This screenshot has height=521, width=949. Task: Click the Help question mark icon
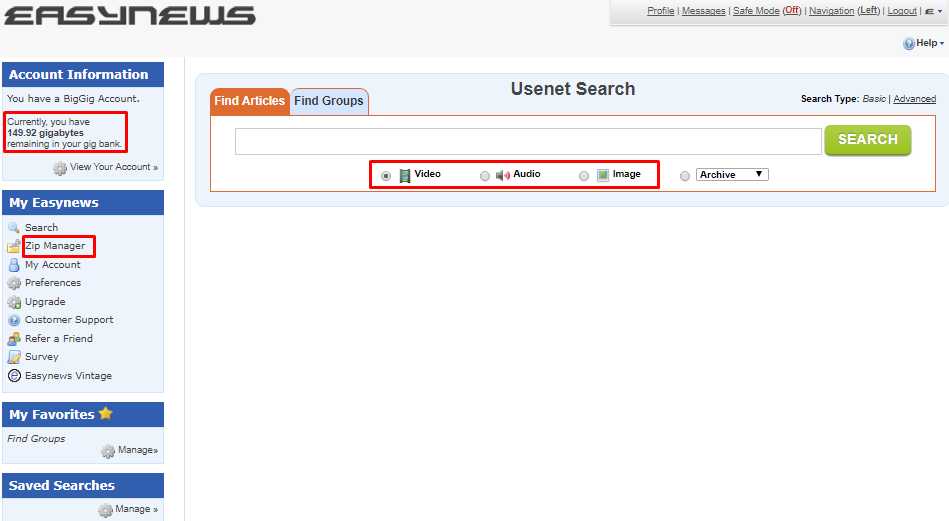[x=908, y=44]
